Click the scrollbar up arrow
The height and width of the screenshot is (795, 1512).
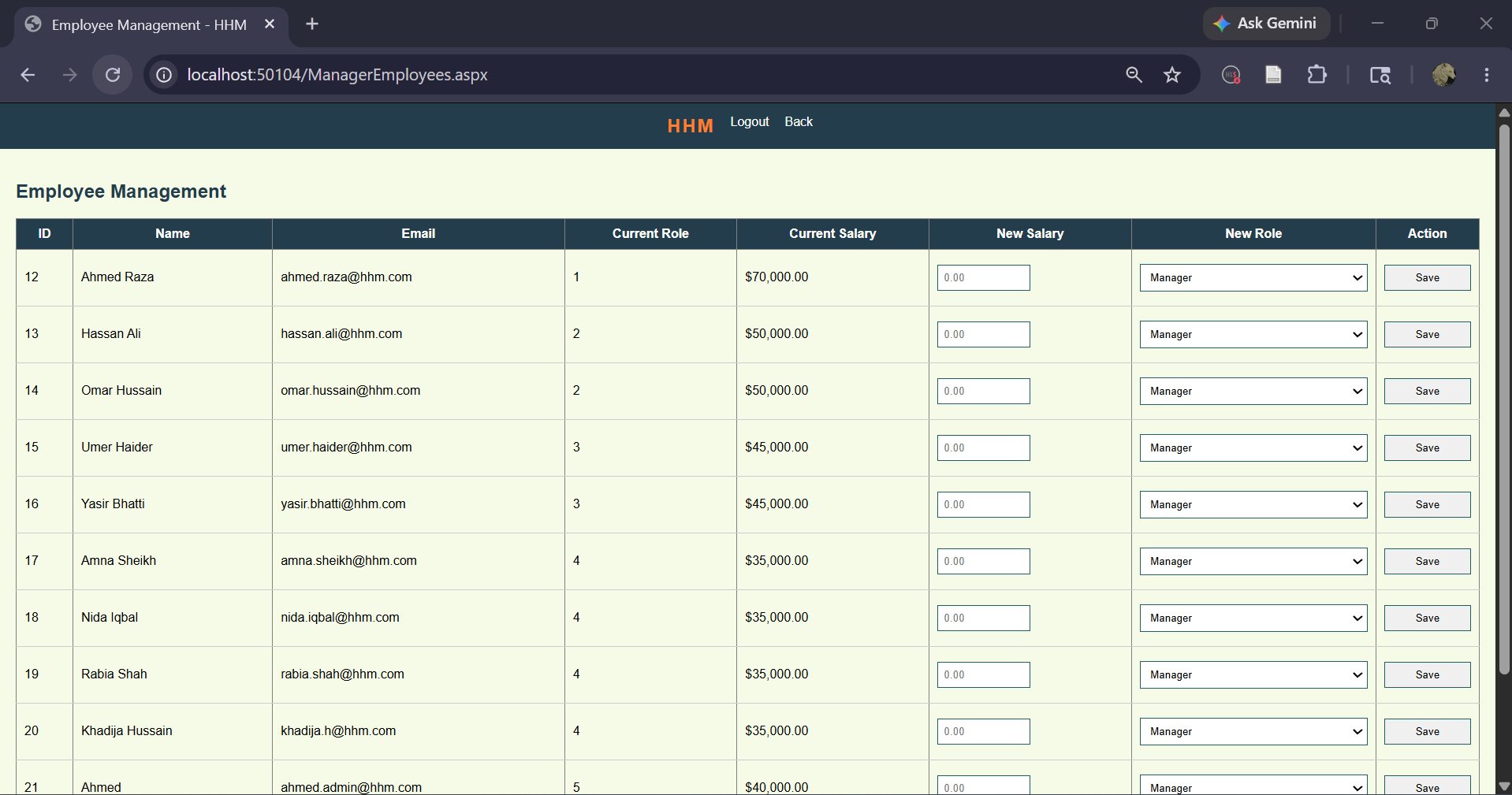(x=1504, y=112)
